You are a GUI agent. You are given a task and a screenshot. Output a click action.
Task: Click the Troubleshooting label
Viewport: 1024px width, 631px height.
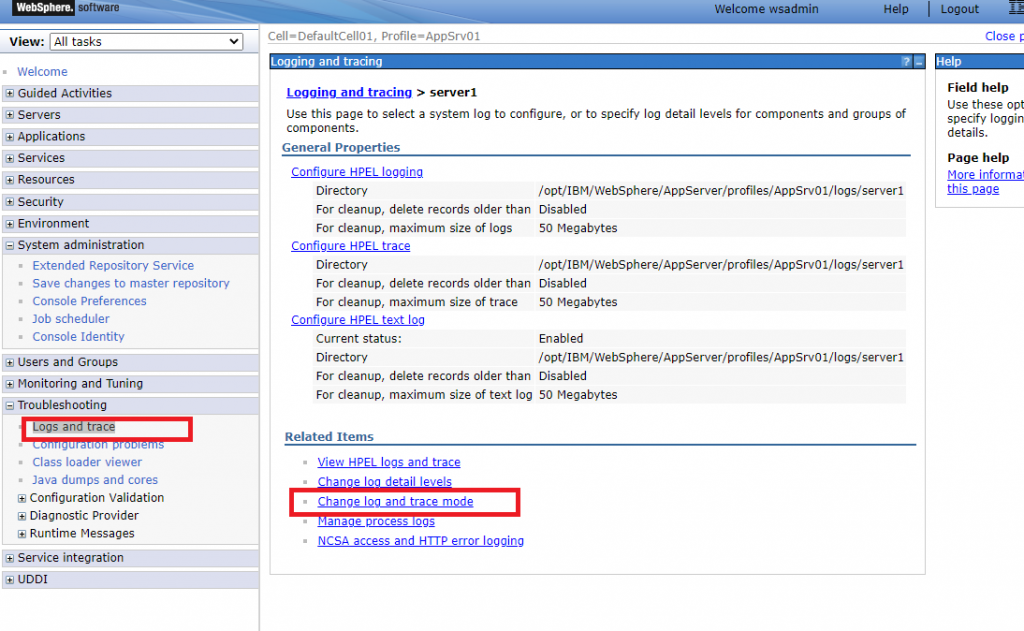[x=62, y=405]
